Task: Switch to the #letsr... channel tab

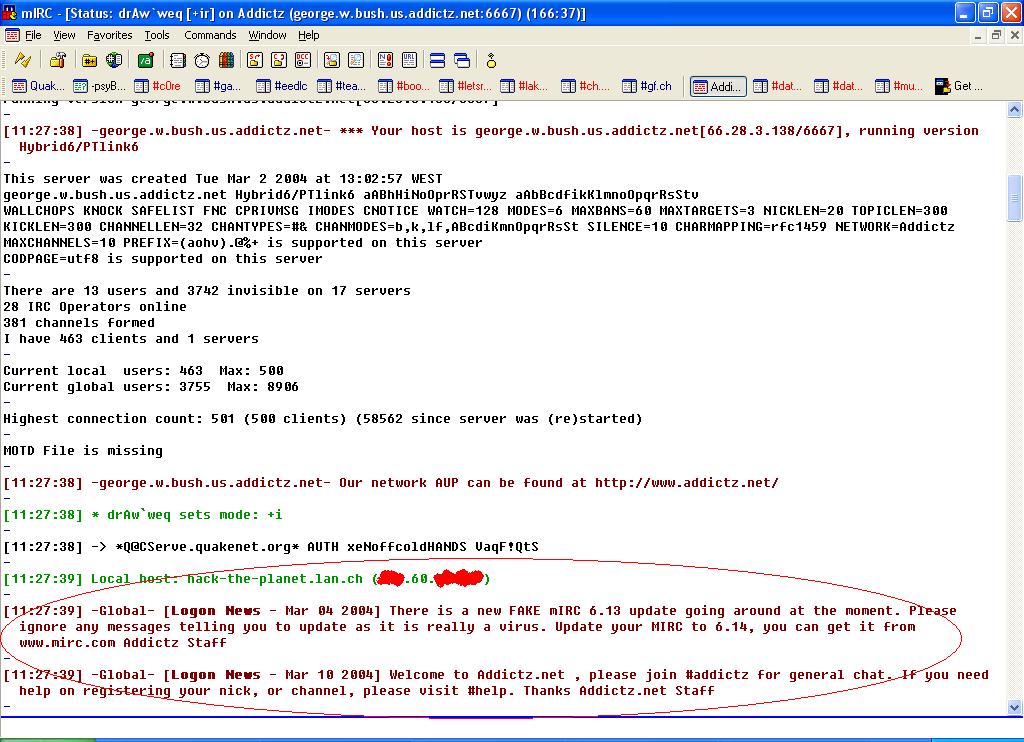Action: (x=465, y=86)
